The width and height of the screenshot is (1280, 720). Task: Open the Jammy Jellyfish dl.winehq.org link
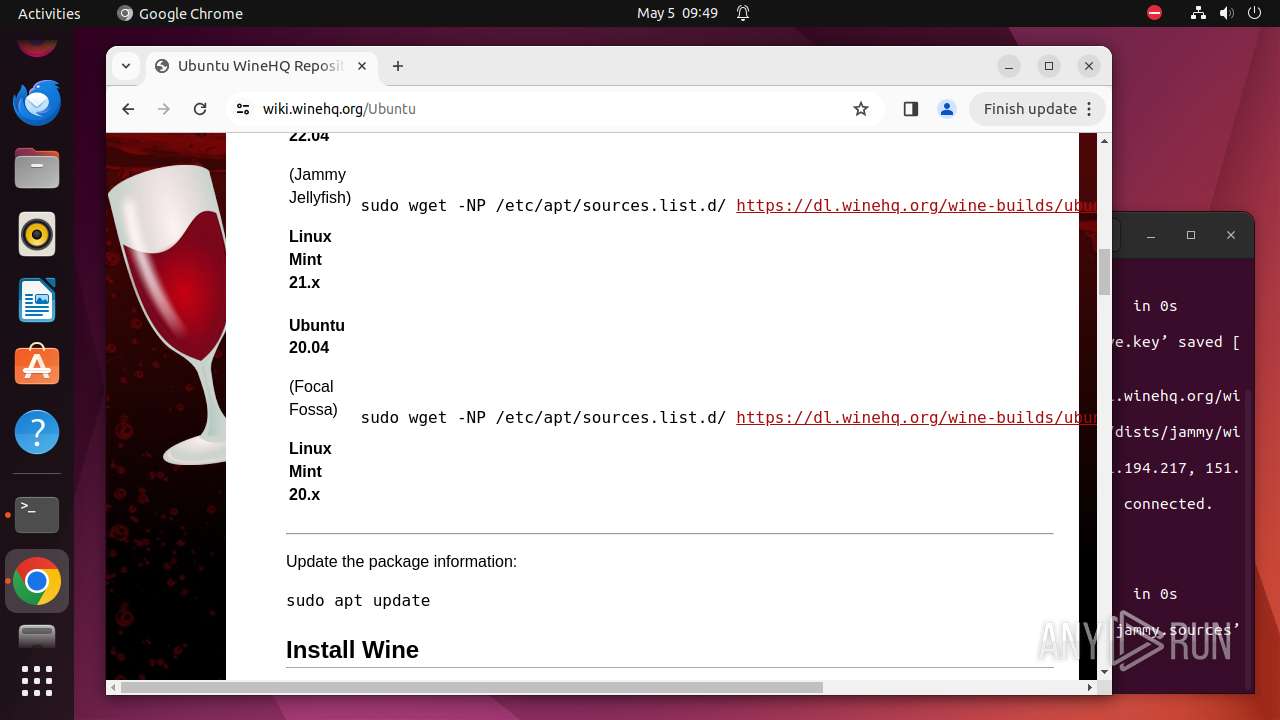[916, 205]
